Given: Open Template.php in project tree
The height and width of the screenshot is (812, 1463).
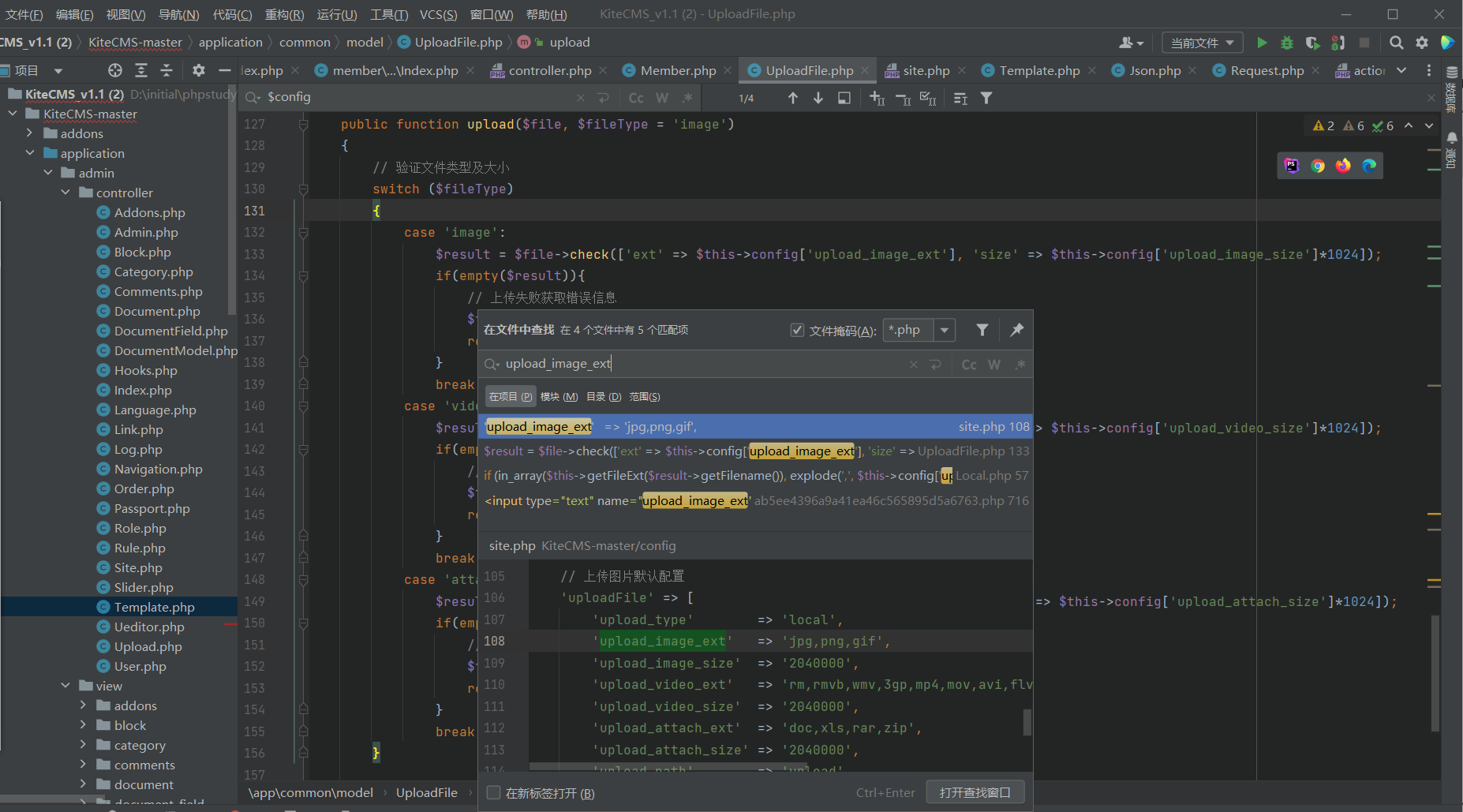Looking at the screenshot, I should click(x=154, y=607).
